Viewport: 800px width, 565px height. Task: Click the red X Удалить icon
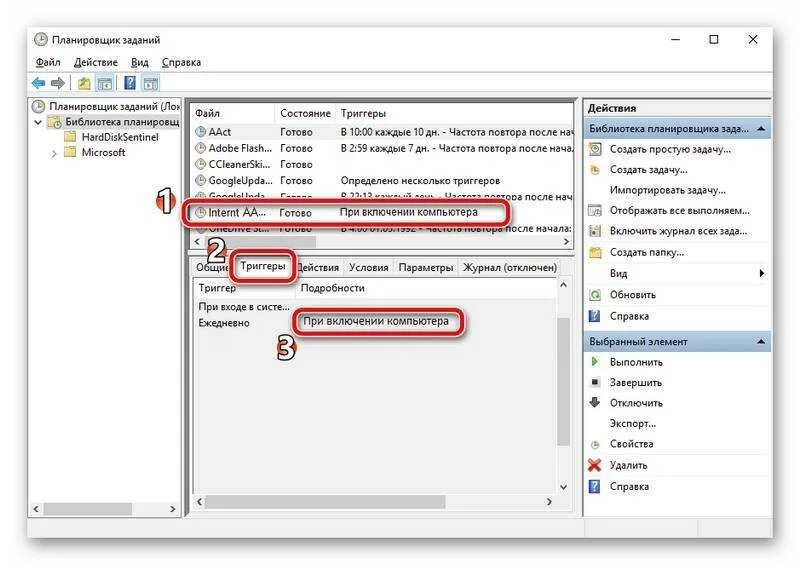coord(595,465)
